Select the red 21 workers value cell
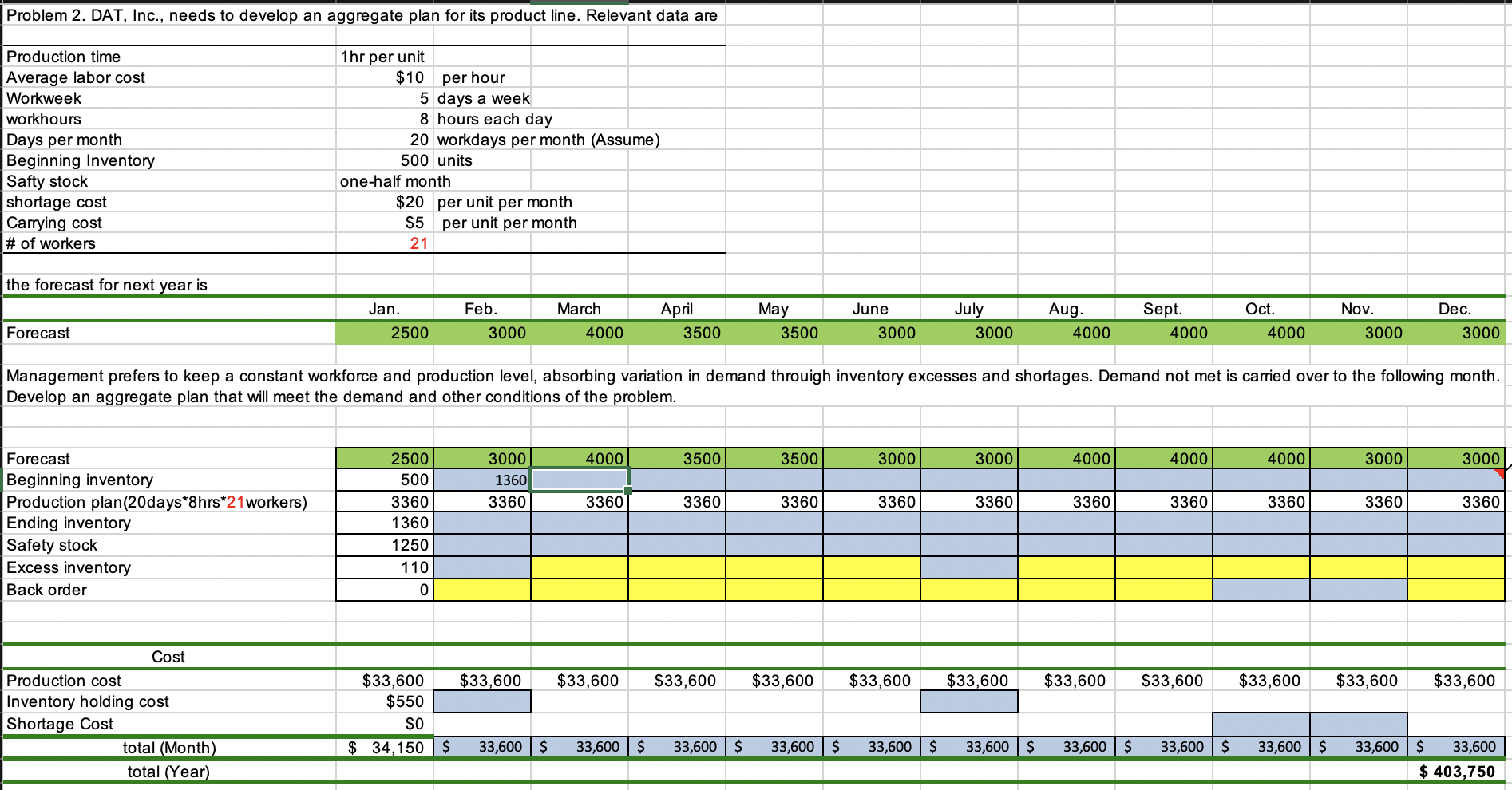 pyautogui.click(x=385, y=243)
